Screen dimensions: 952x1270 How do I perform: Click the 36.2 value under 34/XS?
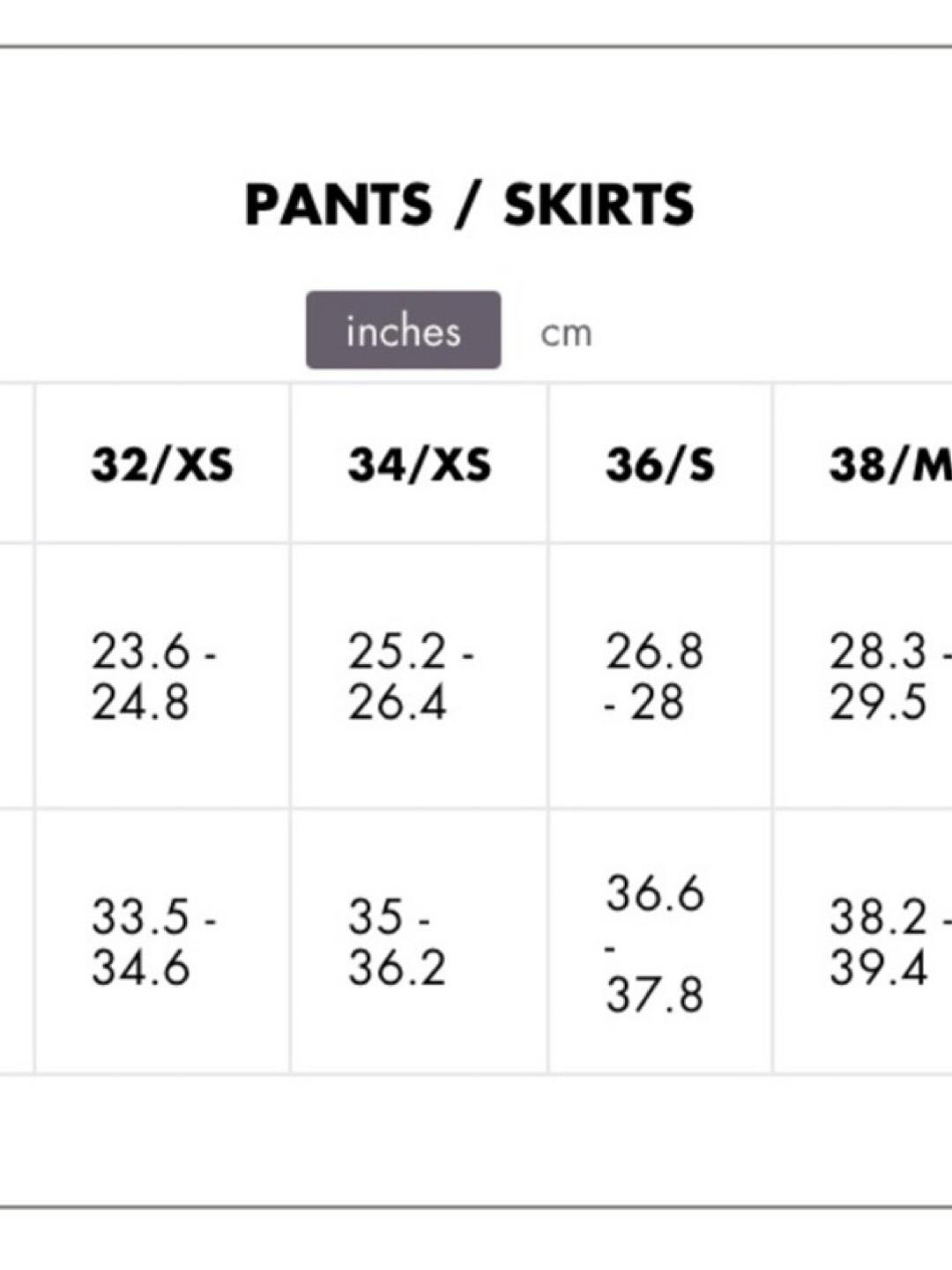tap(397, 967)
